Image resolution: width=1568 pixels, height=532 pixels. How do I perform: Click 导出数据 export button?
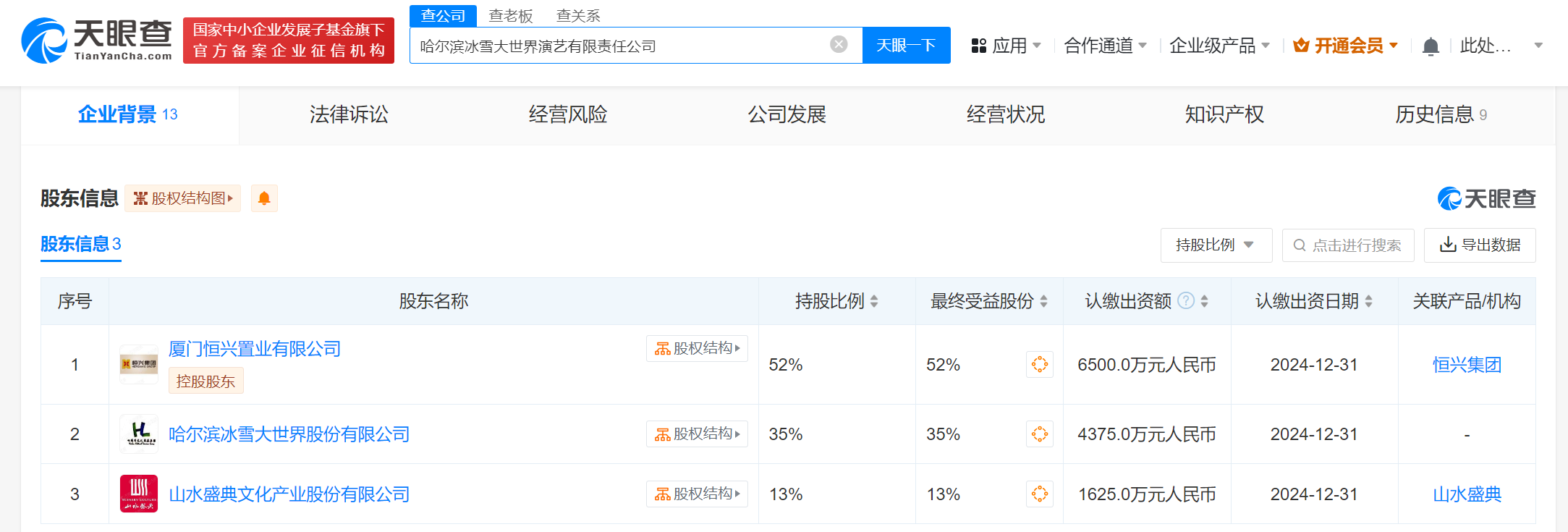1480,245
